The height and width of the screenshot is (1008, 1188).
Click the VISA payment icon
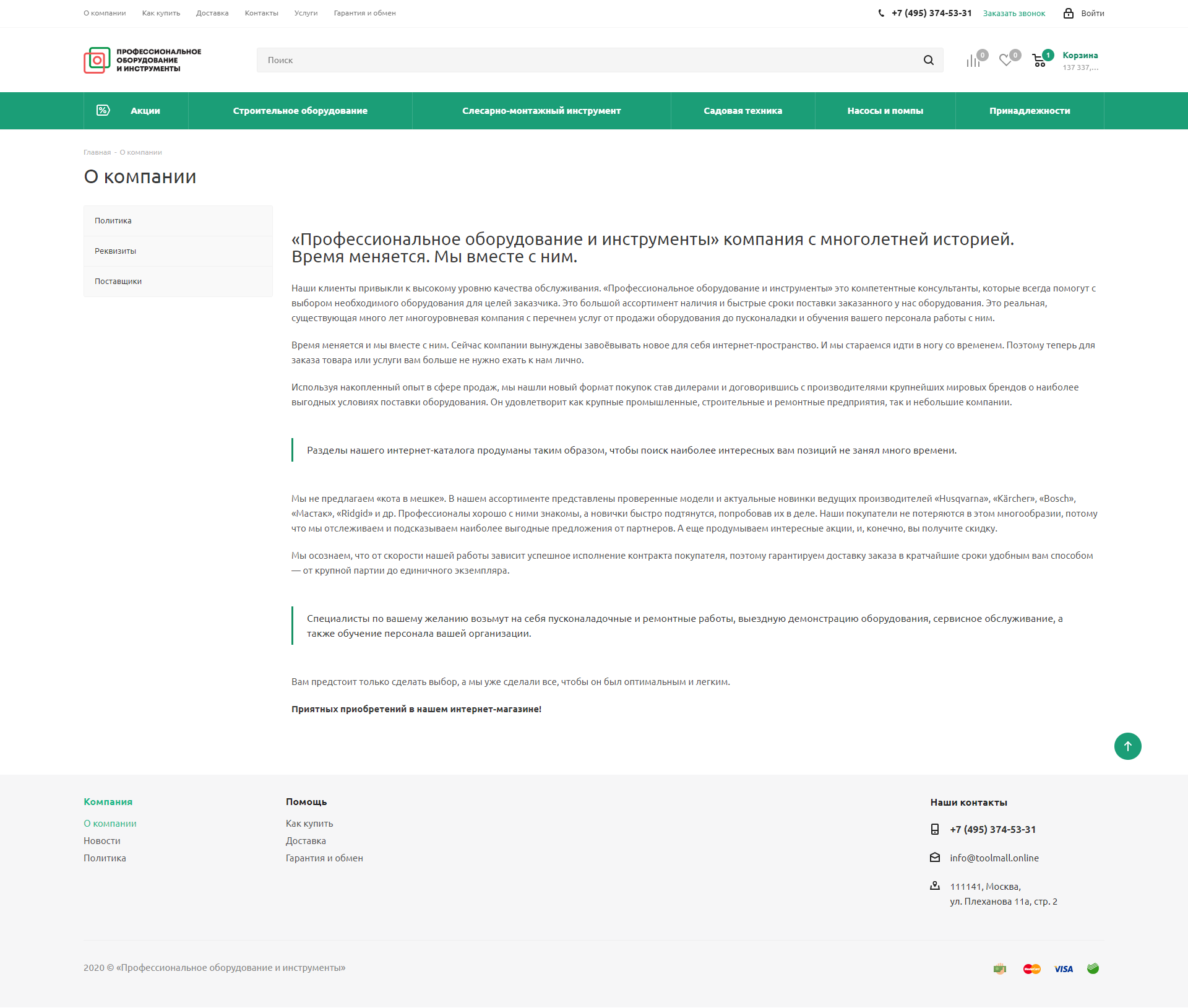point(1064,969)
